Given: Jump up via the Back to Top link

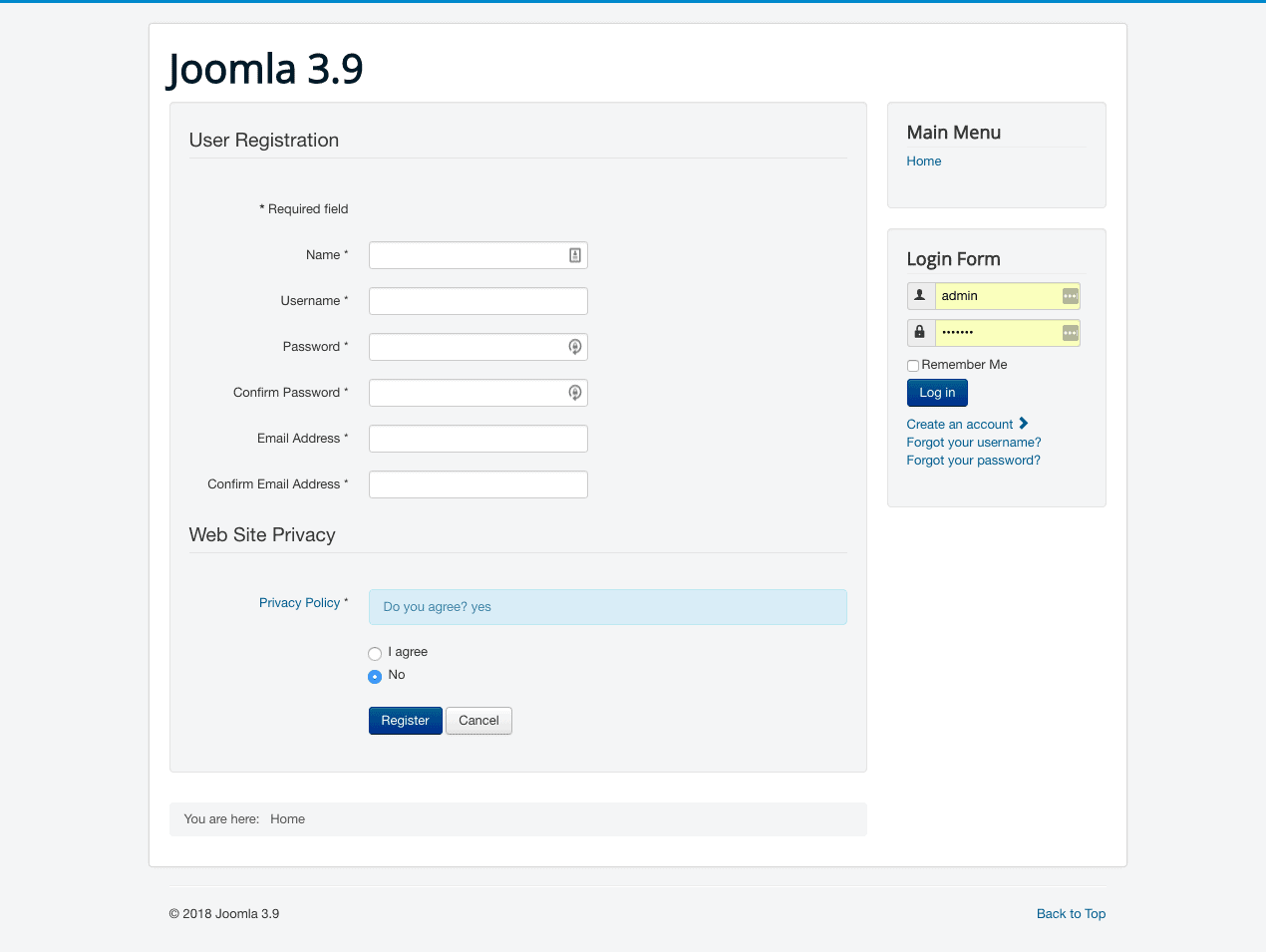Looking at the screenshot, I should (1072, 914).
